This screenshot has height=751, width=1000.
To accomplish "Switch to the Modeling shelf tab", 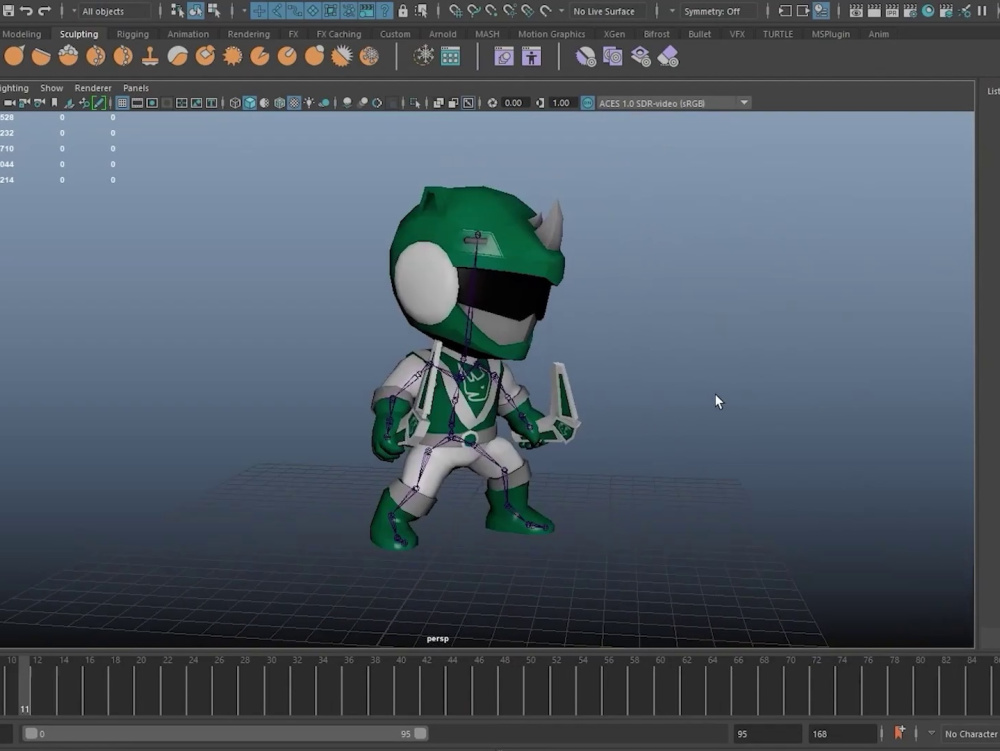I will coord(21,34).
